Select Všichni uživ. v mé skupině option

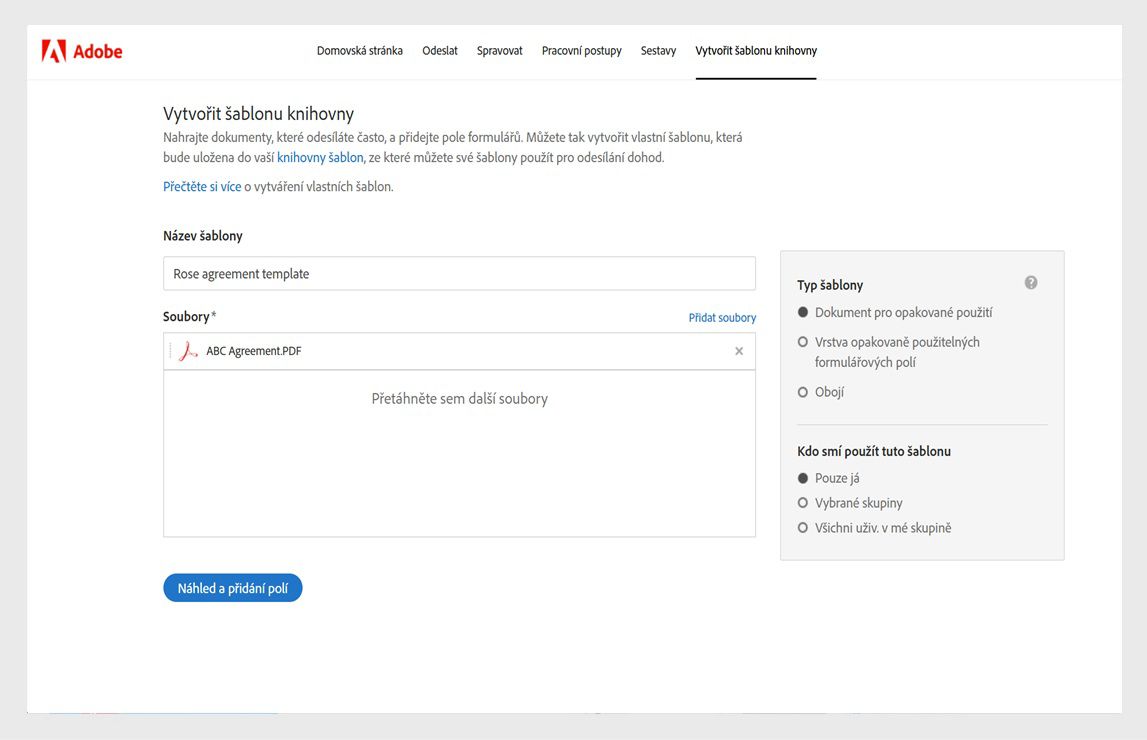tap(803, 528)
